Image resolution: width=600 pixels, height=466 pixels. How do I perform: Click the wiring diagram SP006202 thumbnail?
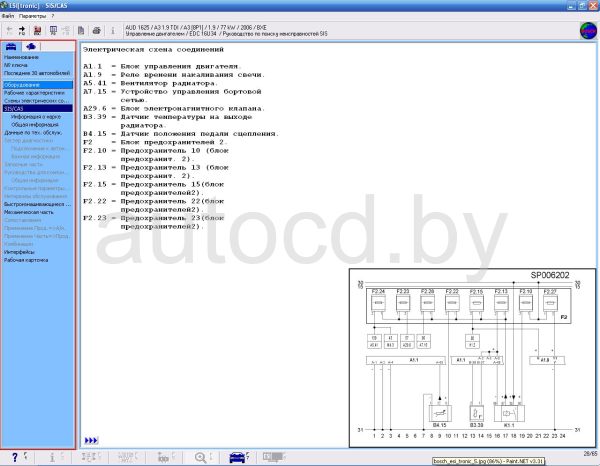coord(473,358)
